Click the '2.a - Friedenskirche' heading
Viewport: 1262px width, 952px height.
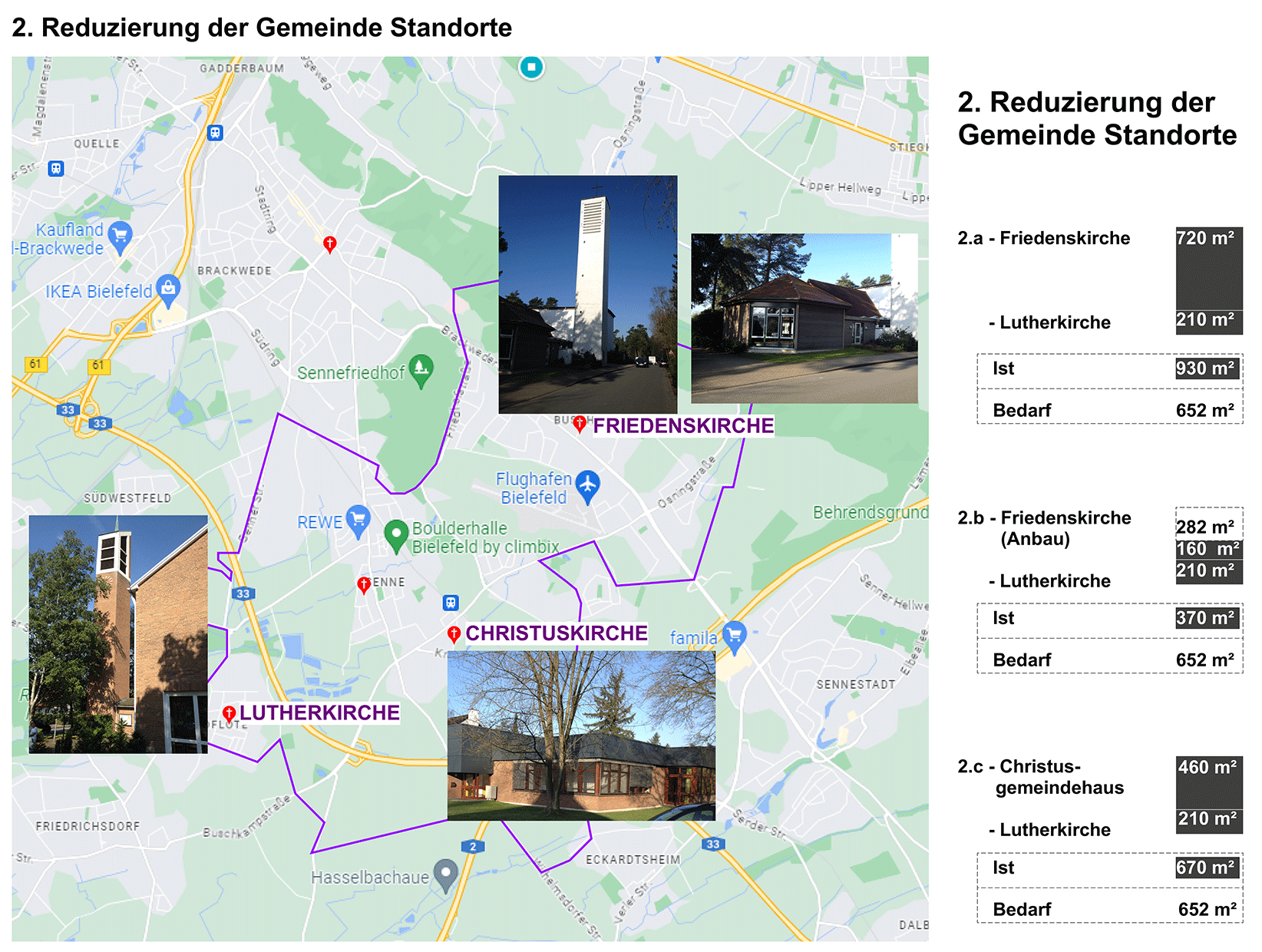[x=1044, y=238]
